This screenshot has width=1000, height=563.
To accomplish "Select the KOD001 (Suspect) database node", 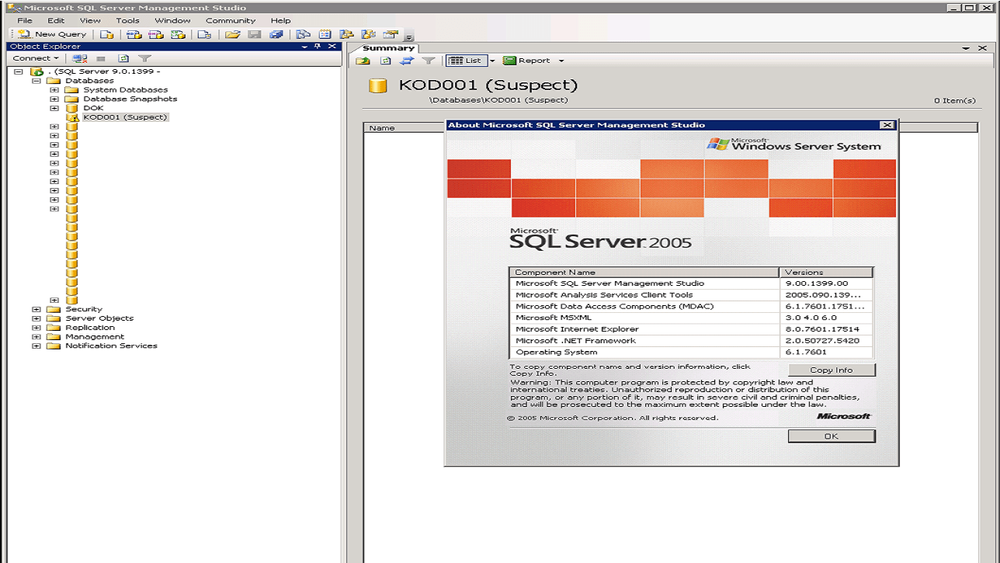I will pos(125,117).
